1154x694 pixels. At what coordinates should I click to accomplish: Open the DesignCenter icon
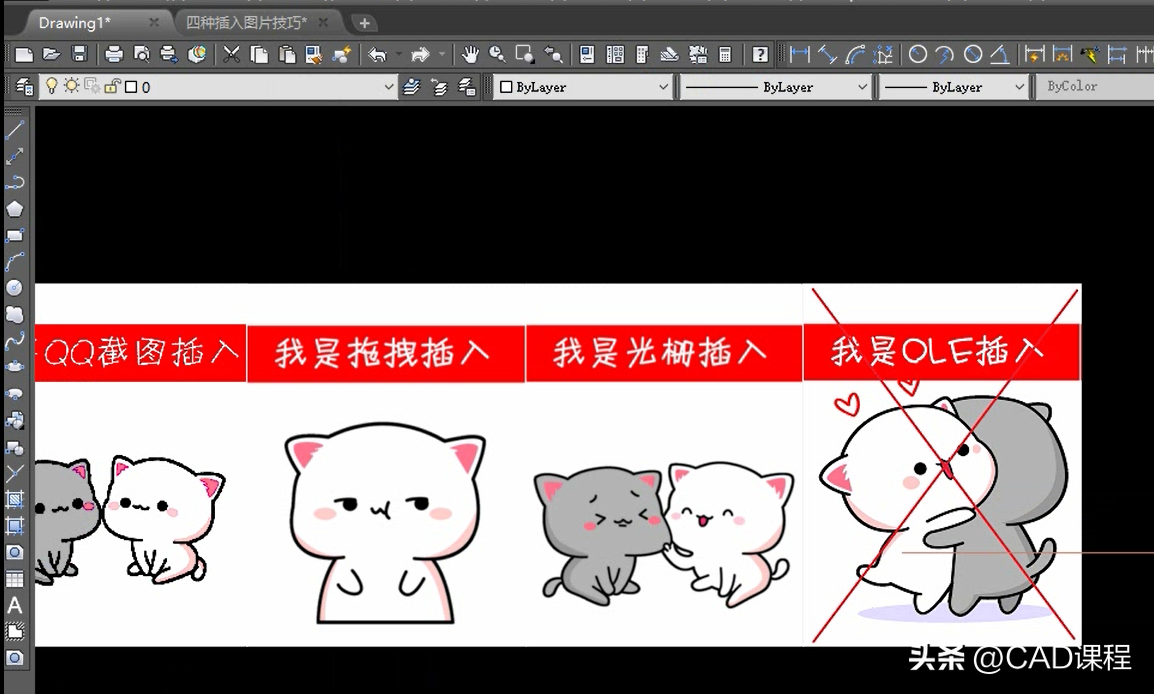pos(615,54)
